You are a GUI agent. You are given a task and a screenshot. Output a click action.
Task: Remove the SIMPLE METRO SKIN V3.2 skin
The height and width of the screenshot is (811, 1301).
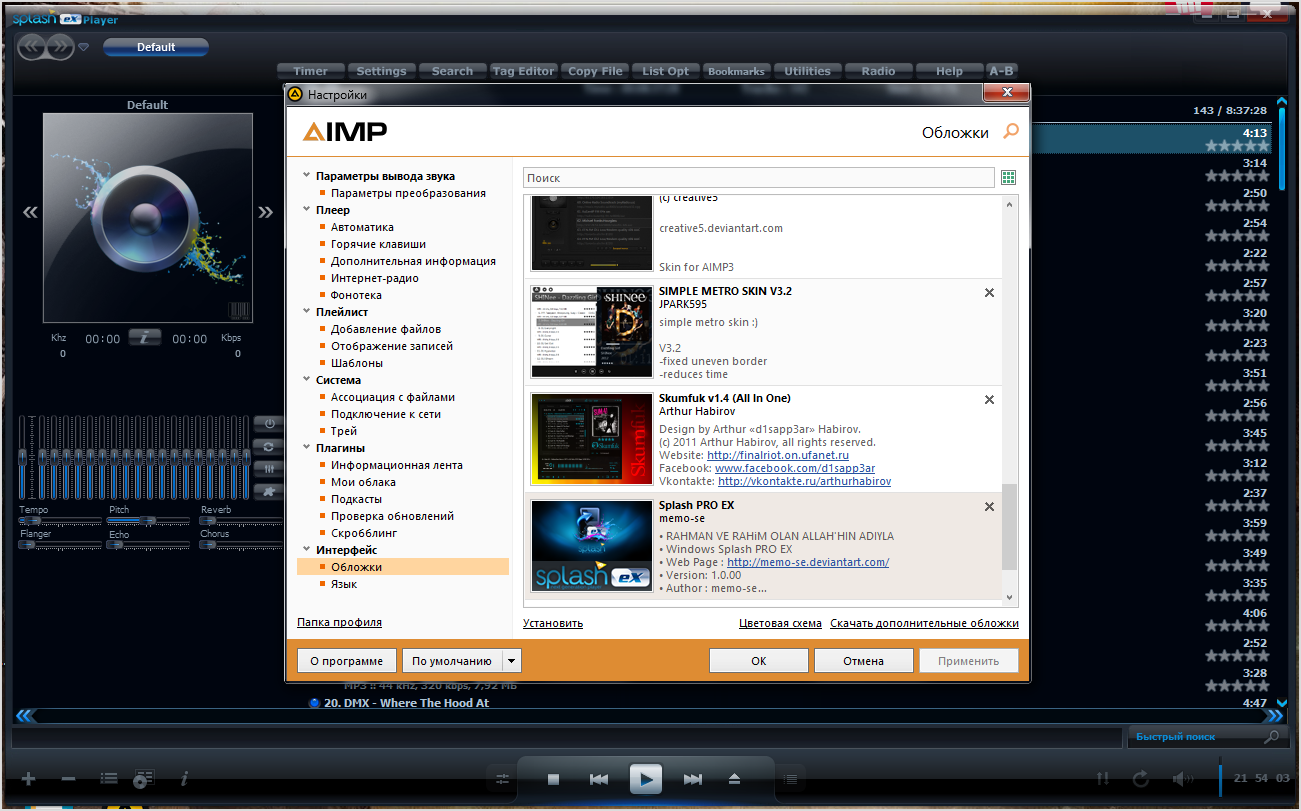point(989,293)
